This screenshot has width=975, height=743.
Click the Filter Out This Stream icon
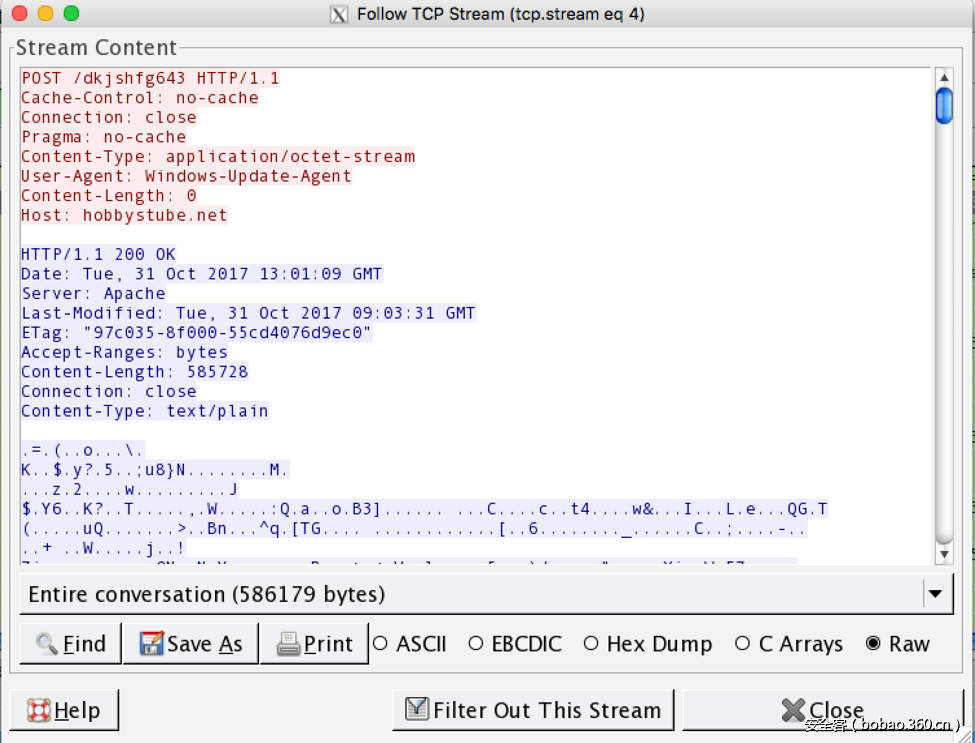[417, 710]
